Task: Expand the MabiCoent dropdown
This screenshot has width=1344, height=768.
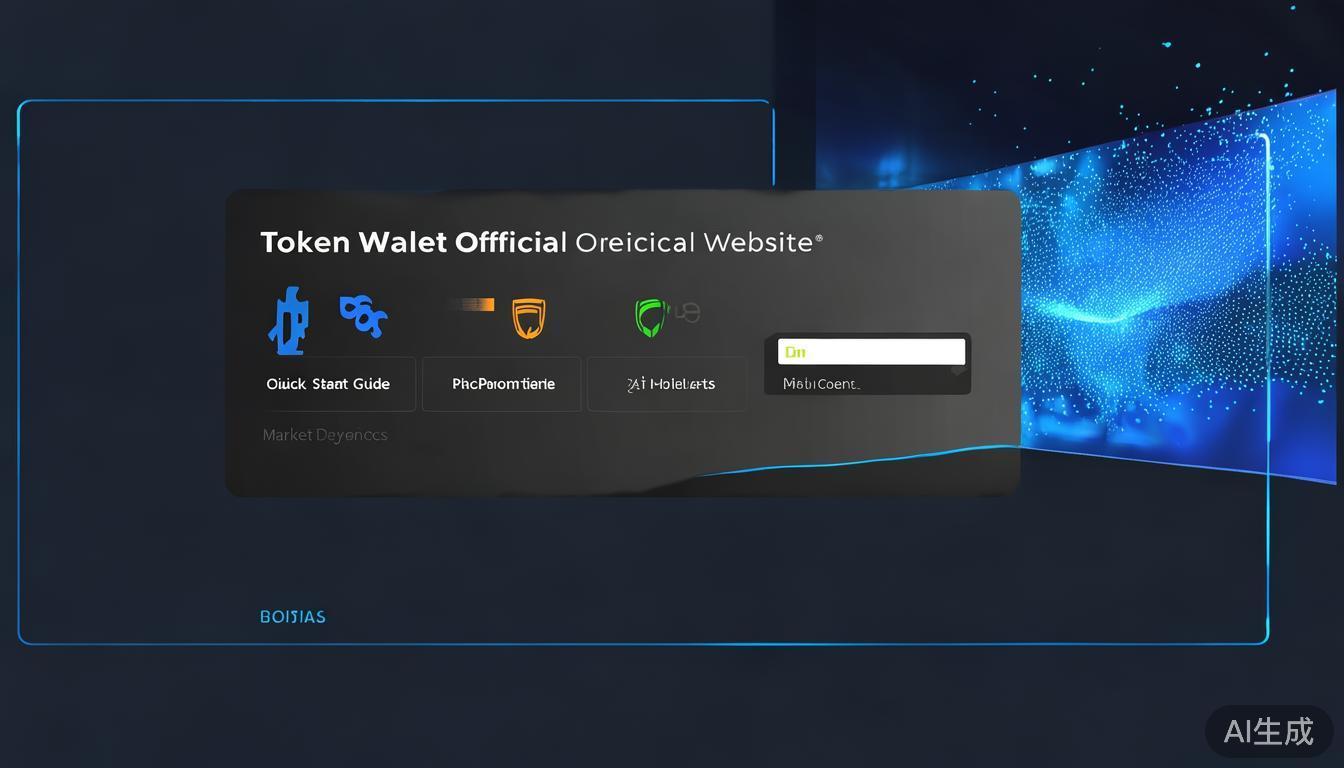Action: (867, 383)
